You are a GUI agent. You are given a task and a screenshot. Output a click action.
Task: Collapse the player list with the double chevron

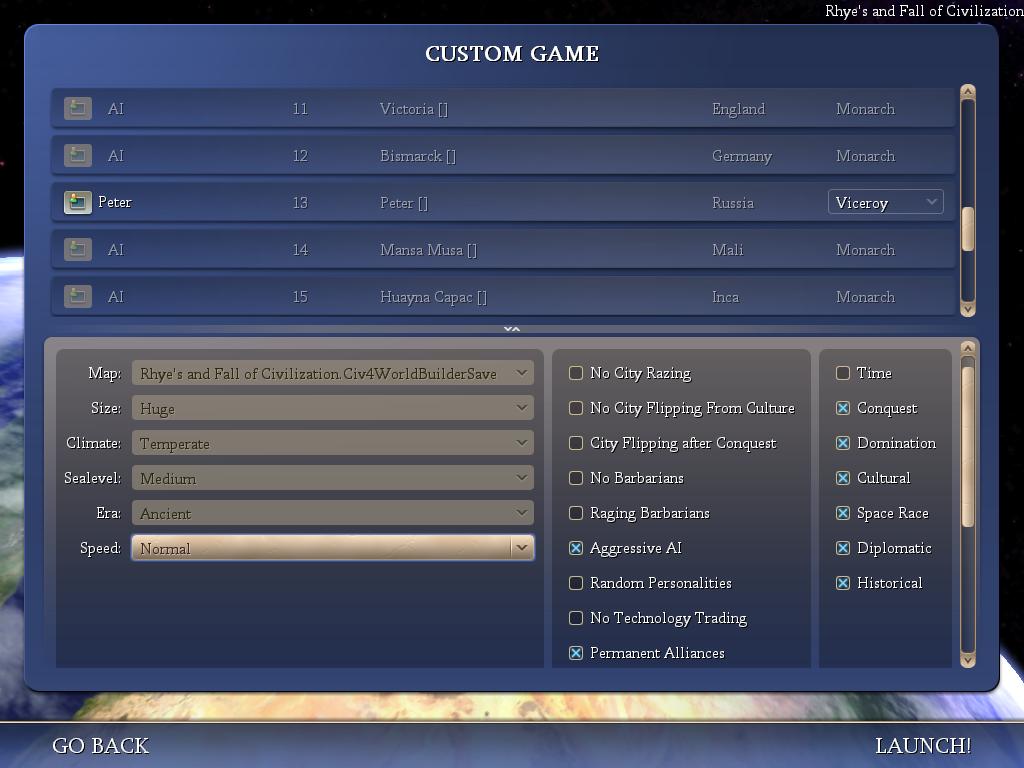click(511, 329)
